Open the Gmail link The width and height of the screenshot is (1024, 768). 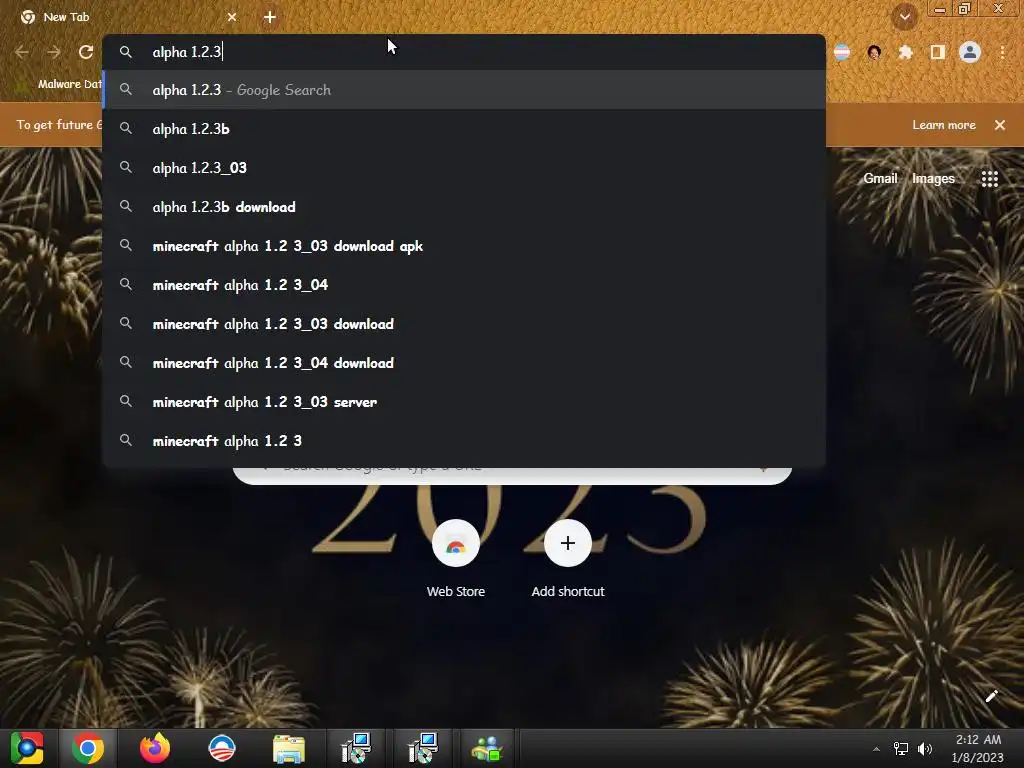pos(880,178)
